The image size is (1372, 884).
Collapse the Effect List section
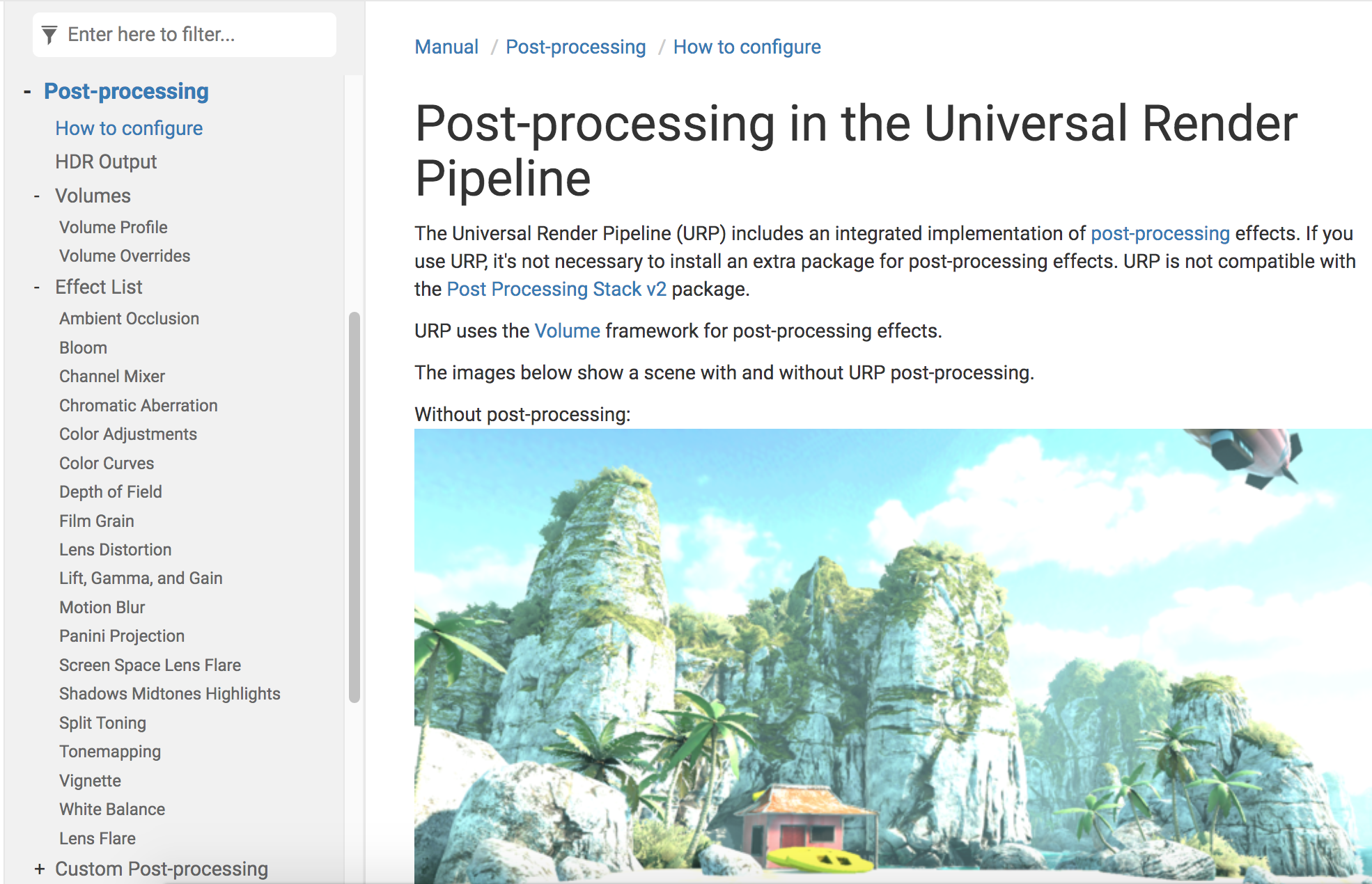tap(37, 287)
